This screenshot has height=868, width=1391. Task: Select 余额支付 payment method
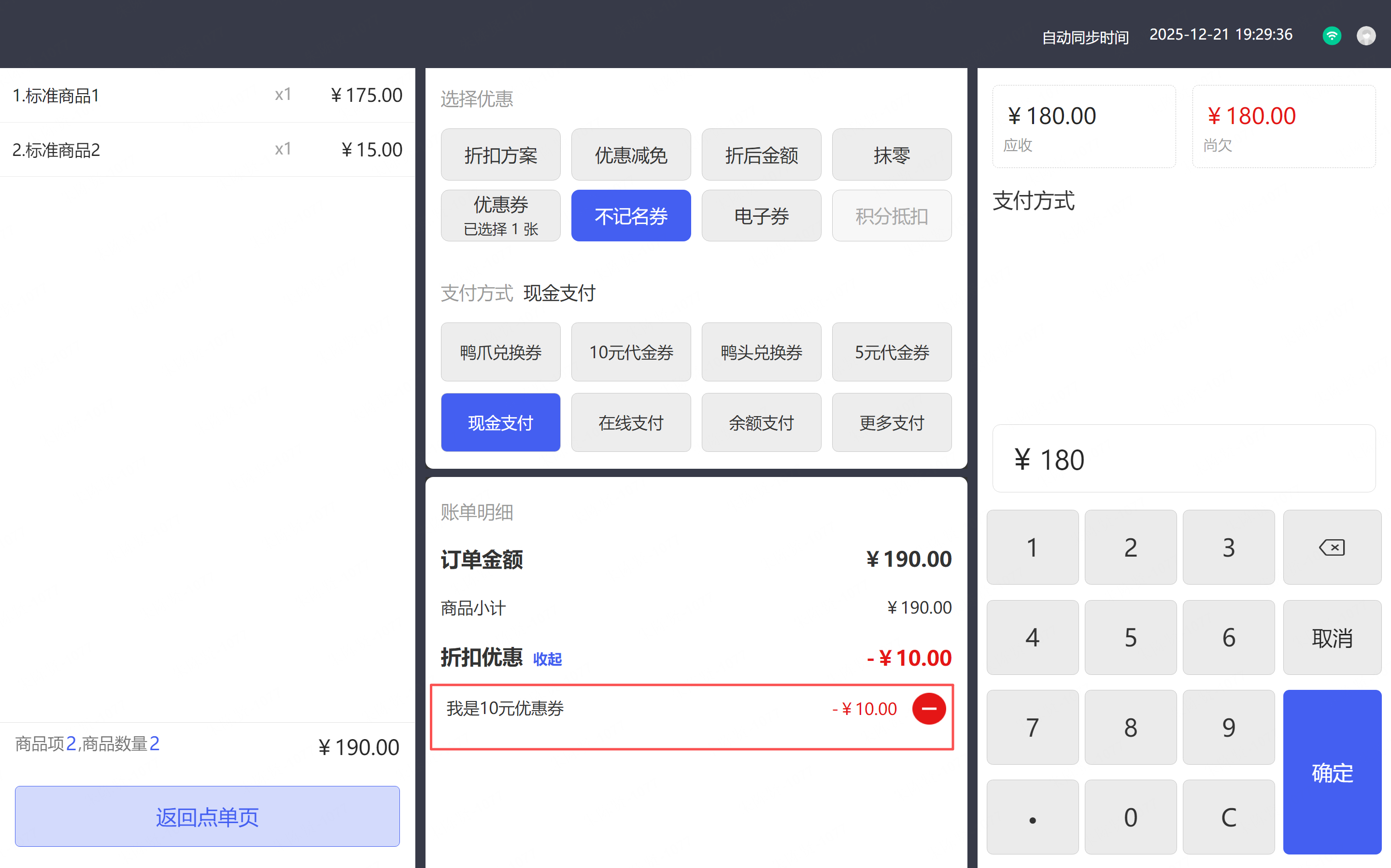coord(761,422)
